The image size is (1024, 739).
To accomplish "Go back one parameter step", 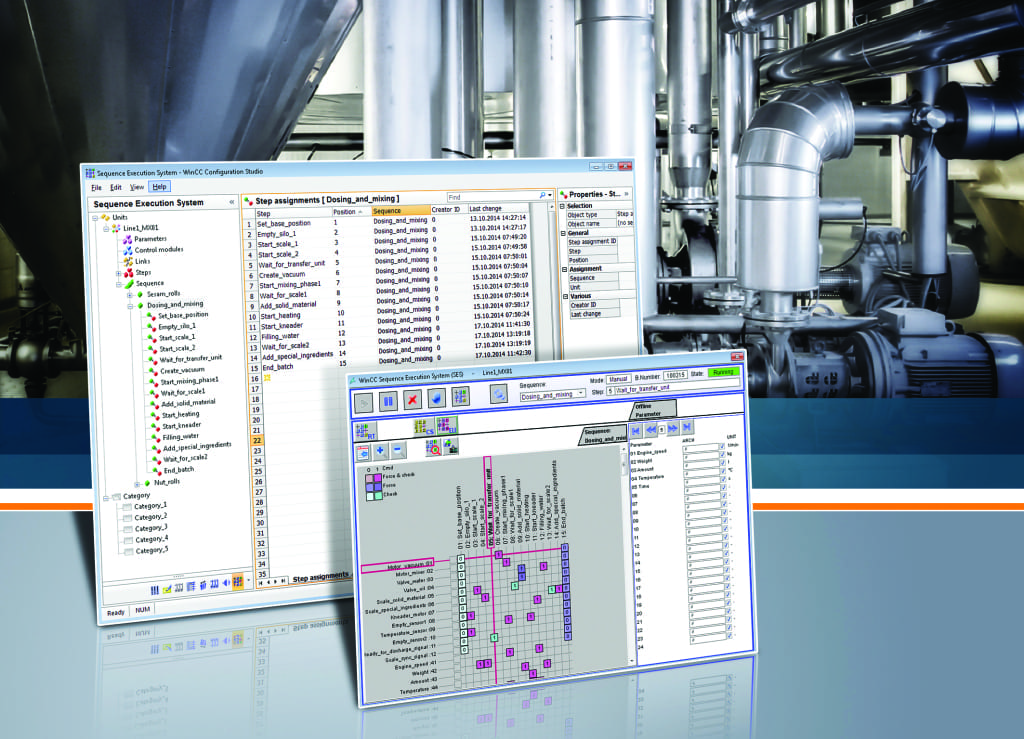I will click(x=651, y=430).
